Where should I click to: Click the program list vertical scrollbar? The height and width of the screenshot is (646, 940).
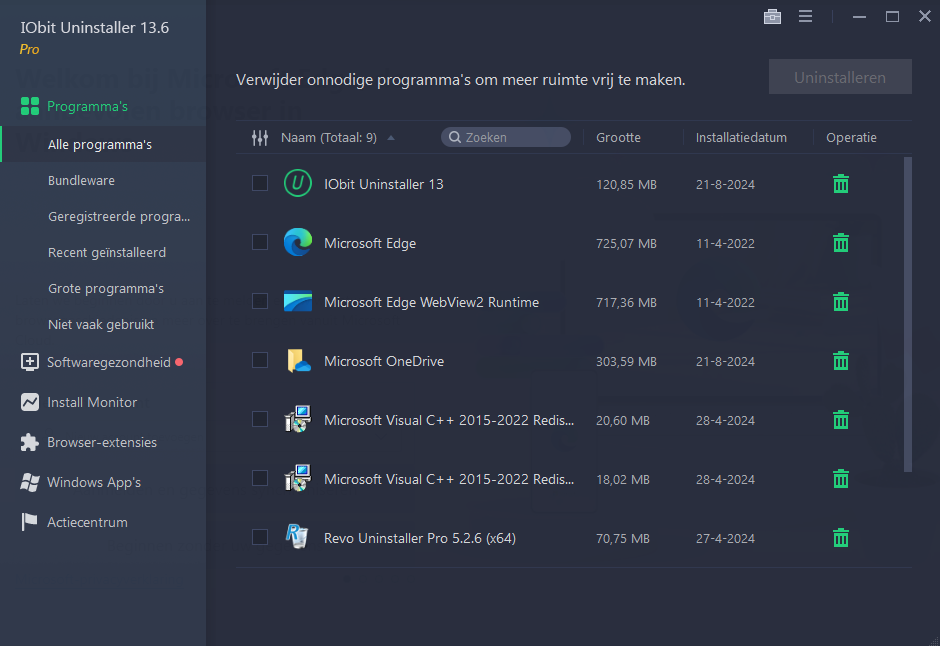908,315
